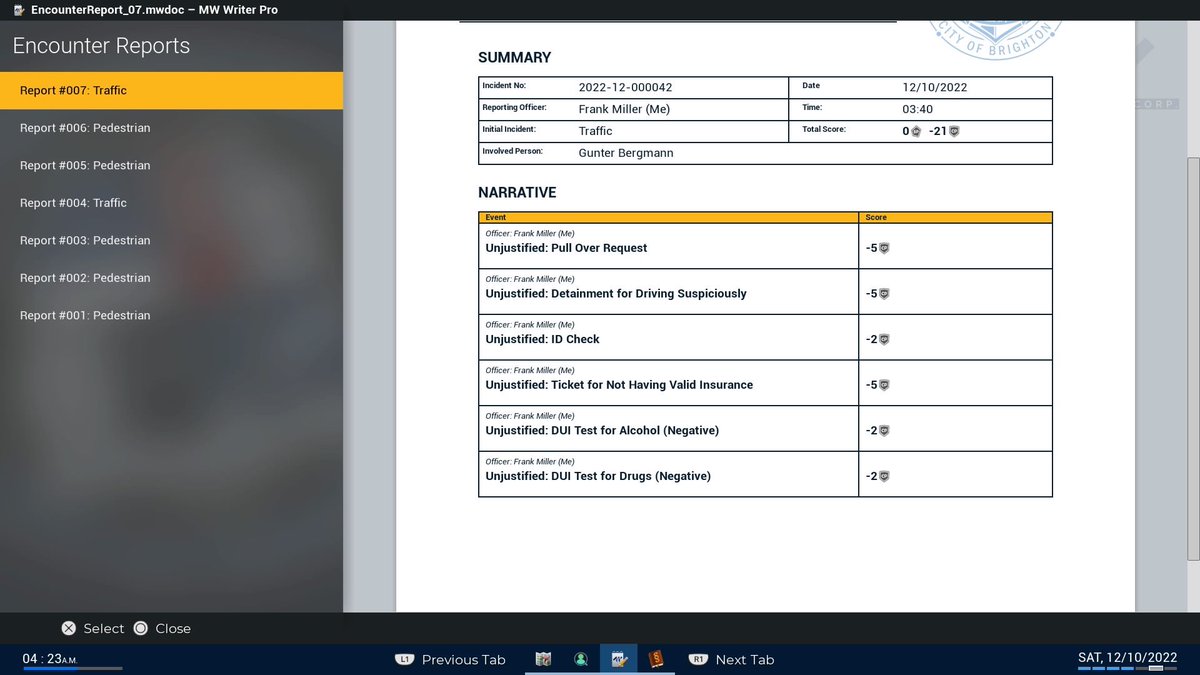This screenshot has width=1200, height=675.
Task: Open Report #004: Traffic
Action: pyautogui.click(x=171, y=203)
